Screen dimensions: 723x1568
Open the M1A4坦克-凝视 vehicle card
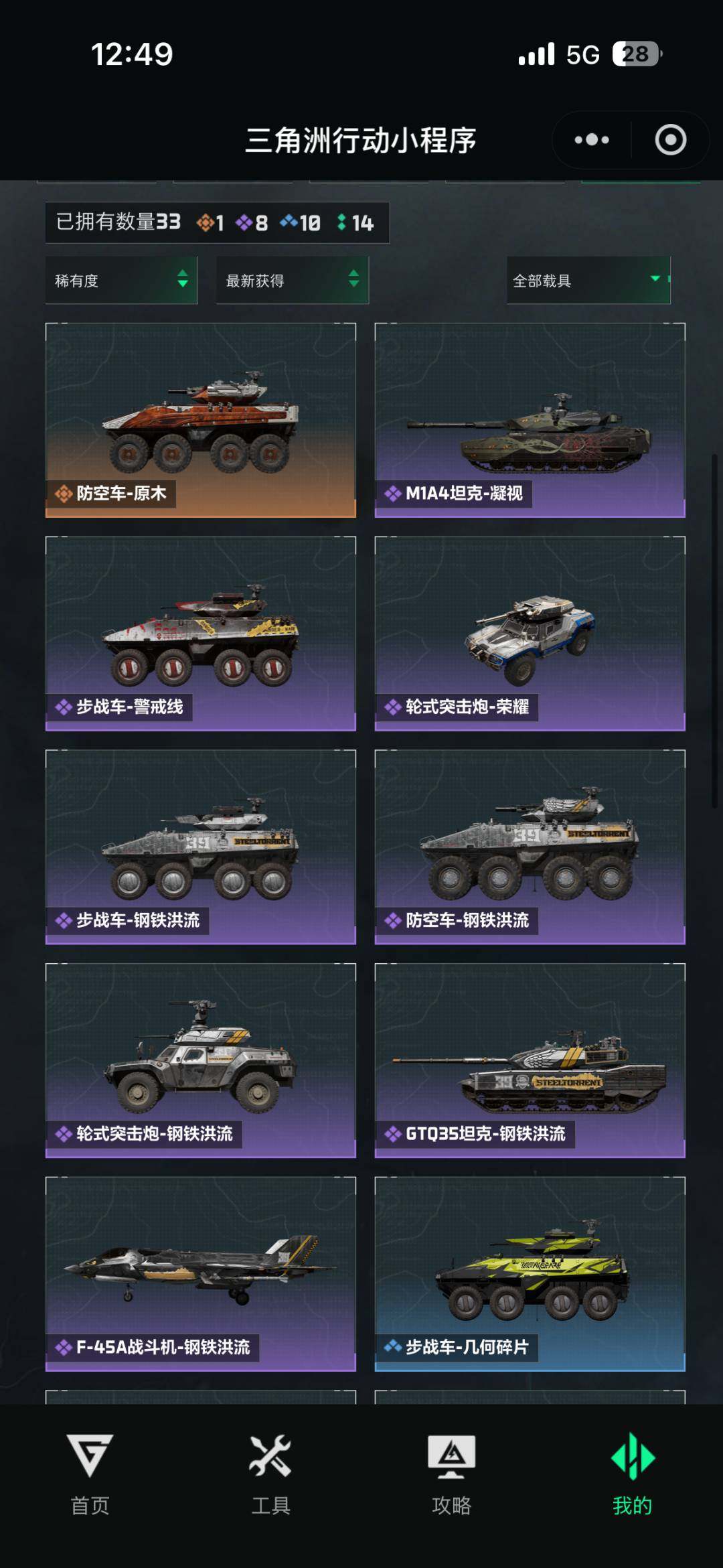coord(530,420)
